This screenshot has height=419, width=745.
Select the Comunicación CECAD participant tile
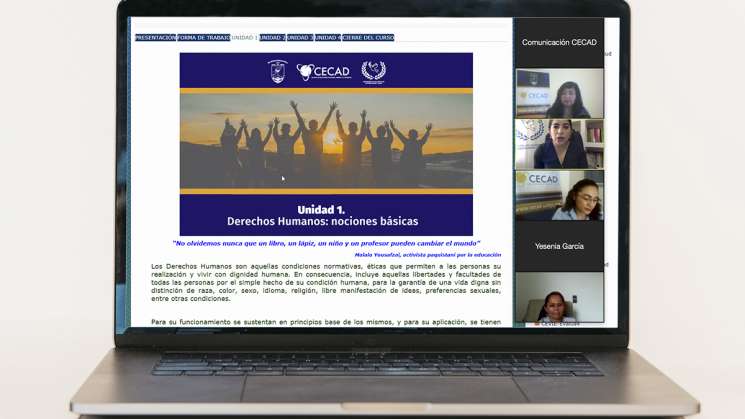tap(559, 42)
